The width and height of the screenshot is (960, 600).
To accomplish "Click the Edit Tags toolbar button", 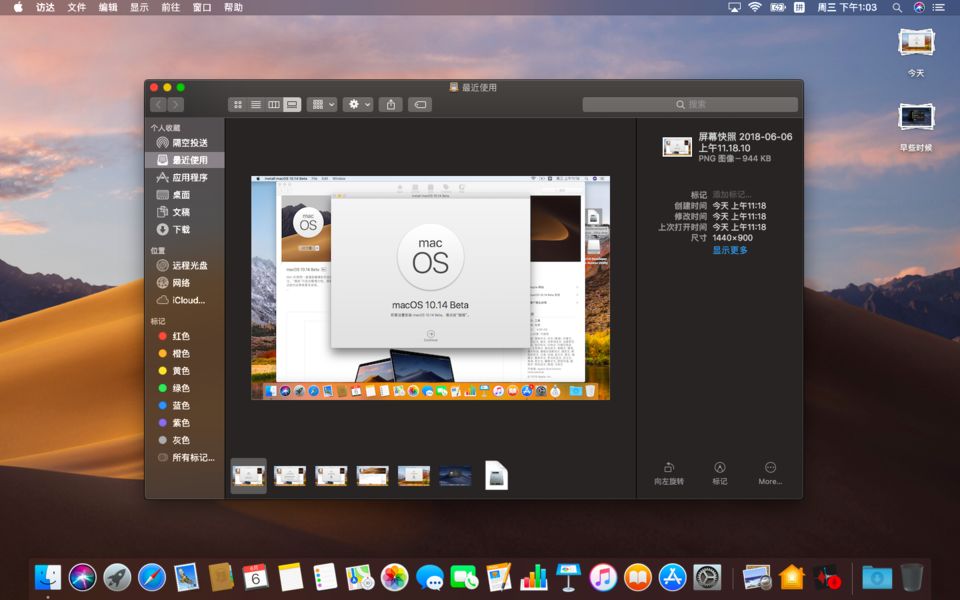I will pyautogui.click(x=420, y=105).
